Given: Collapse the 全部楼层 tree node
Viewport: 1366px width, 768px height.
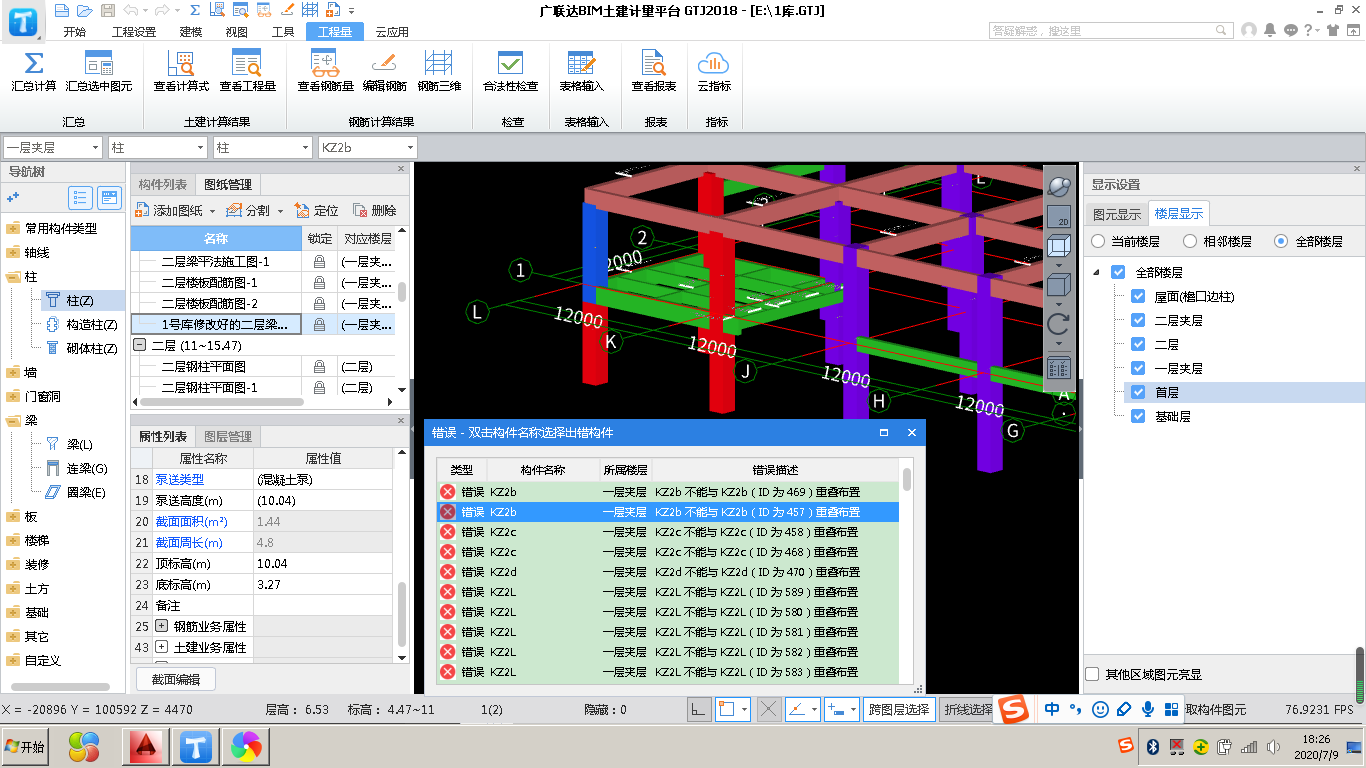Looking at the screenshot, I should pos(1096,272).
